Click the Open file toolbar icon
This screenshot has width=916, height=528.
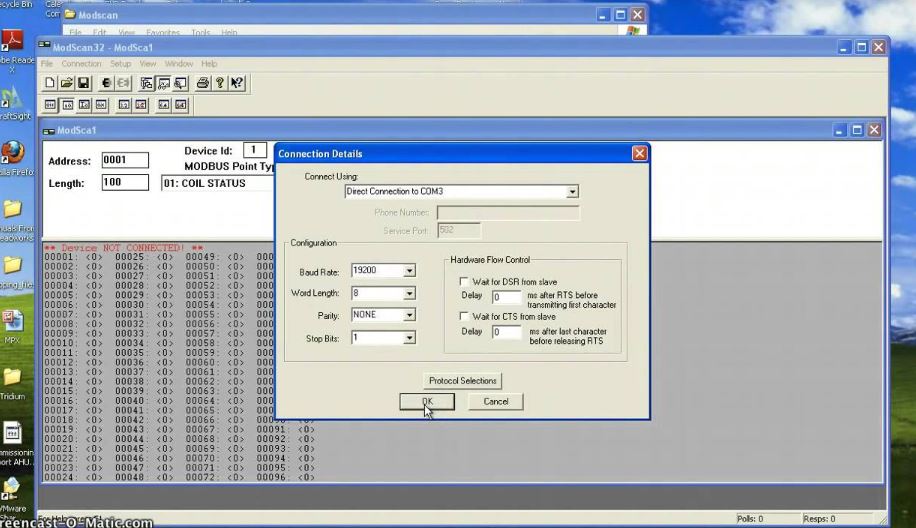click(x=67, y=83)
